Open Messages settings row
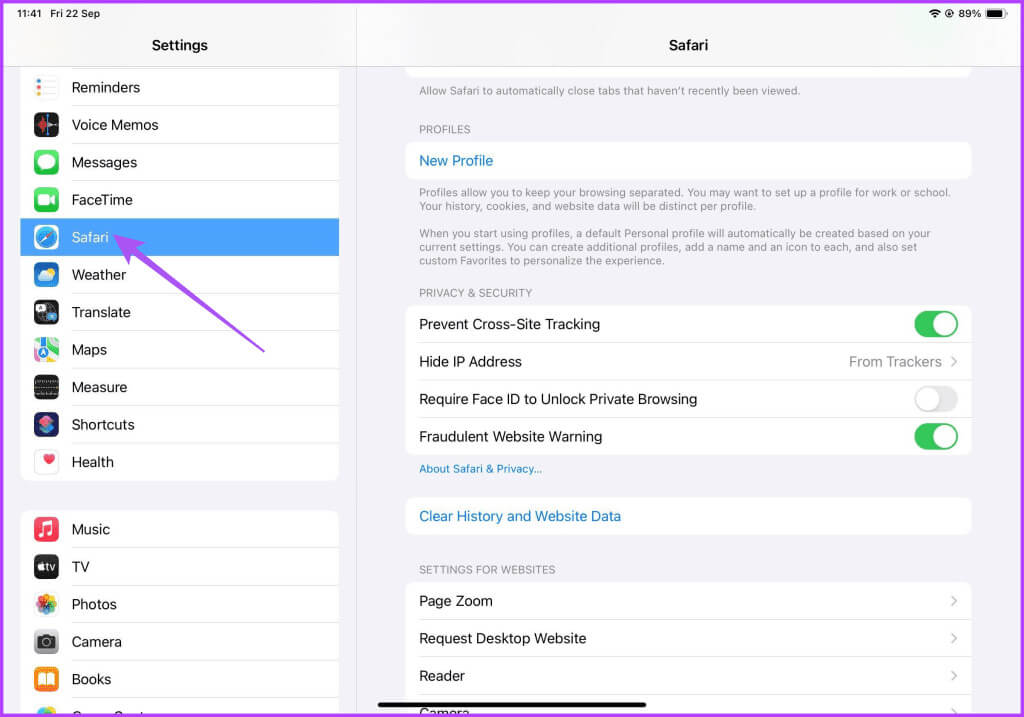The height and width of the screenshot is (717, 1024). pyautogui.click(x=180, y=162)
